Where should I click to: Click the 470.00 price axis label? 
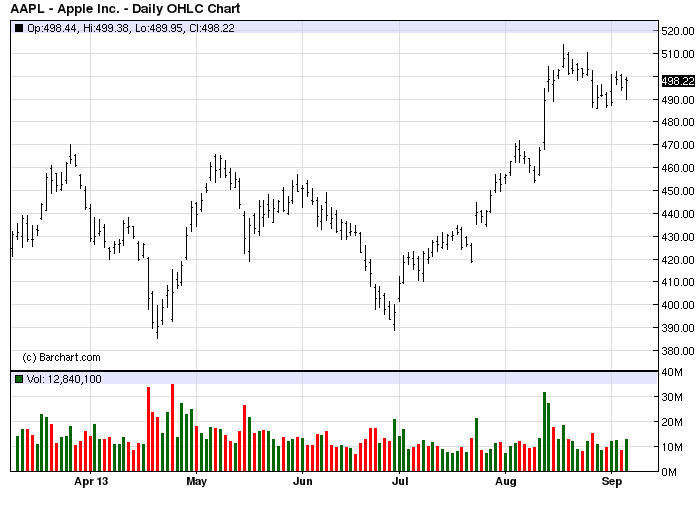pyautogui.click(x=678, y=145)
